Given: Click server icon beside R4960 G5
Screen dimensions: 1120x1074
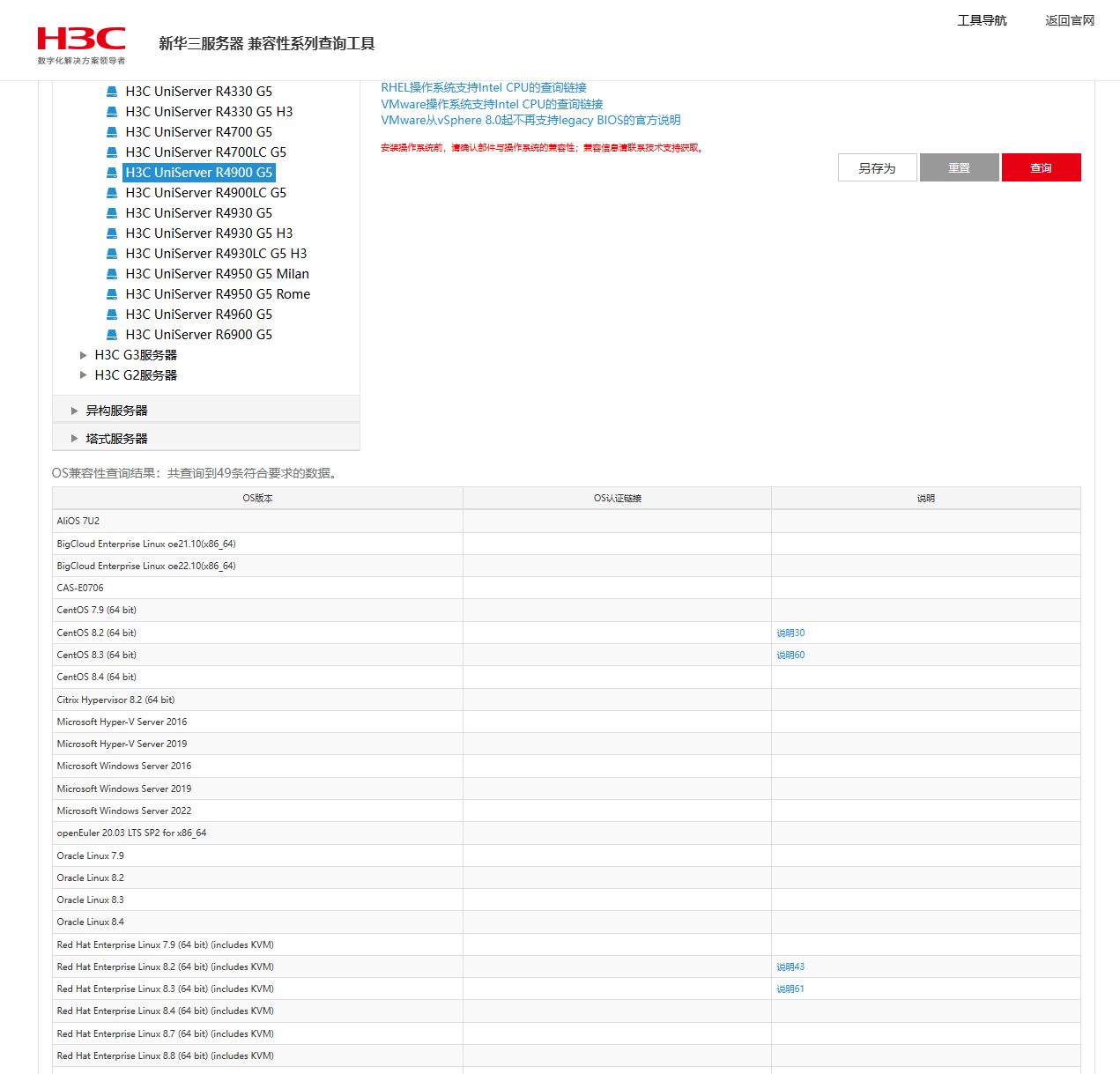Looking at the screenshot, I should coord(112,315).
